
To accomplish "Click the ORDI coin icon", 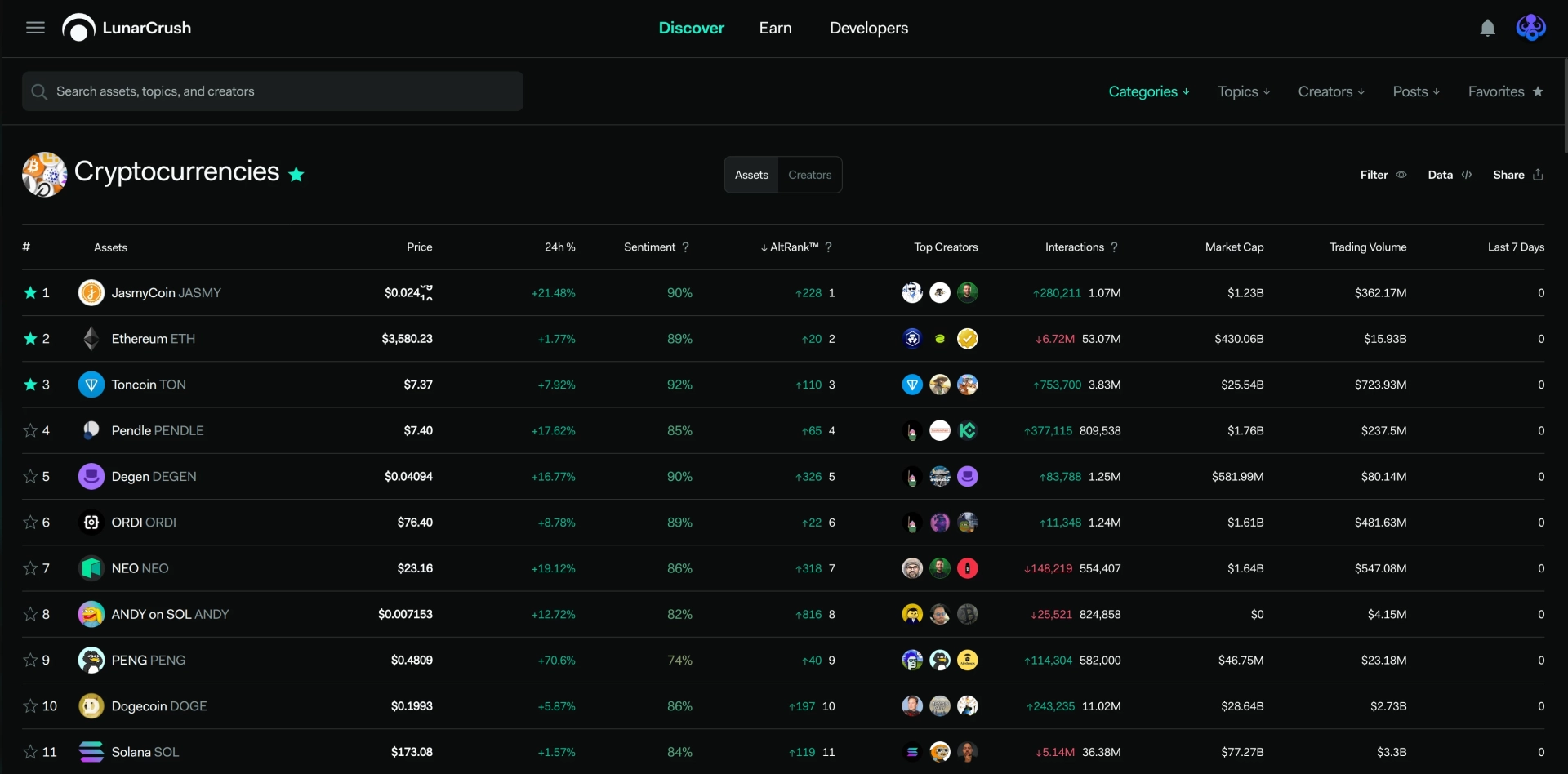I will [91, 522].
